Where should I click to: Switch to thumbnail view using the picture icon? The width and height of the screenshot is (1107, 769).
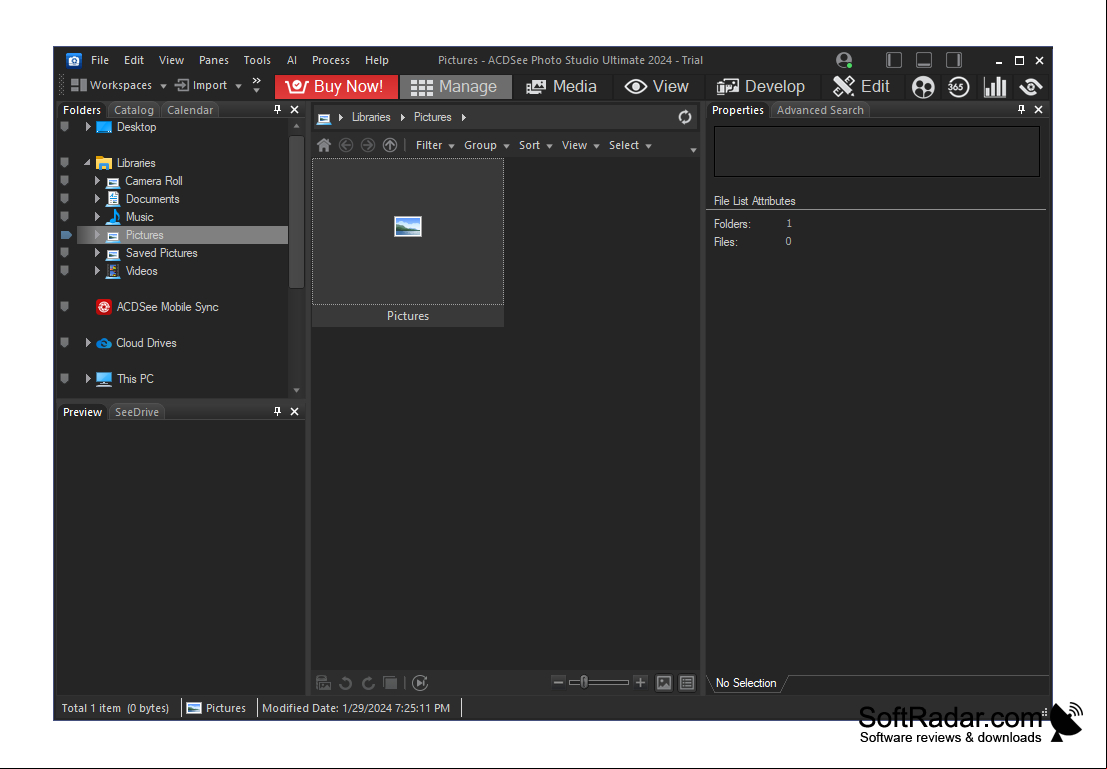pos(664,683)
